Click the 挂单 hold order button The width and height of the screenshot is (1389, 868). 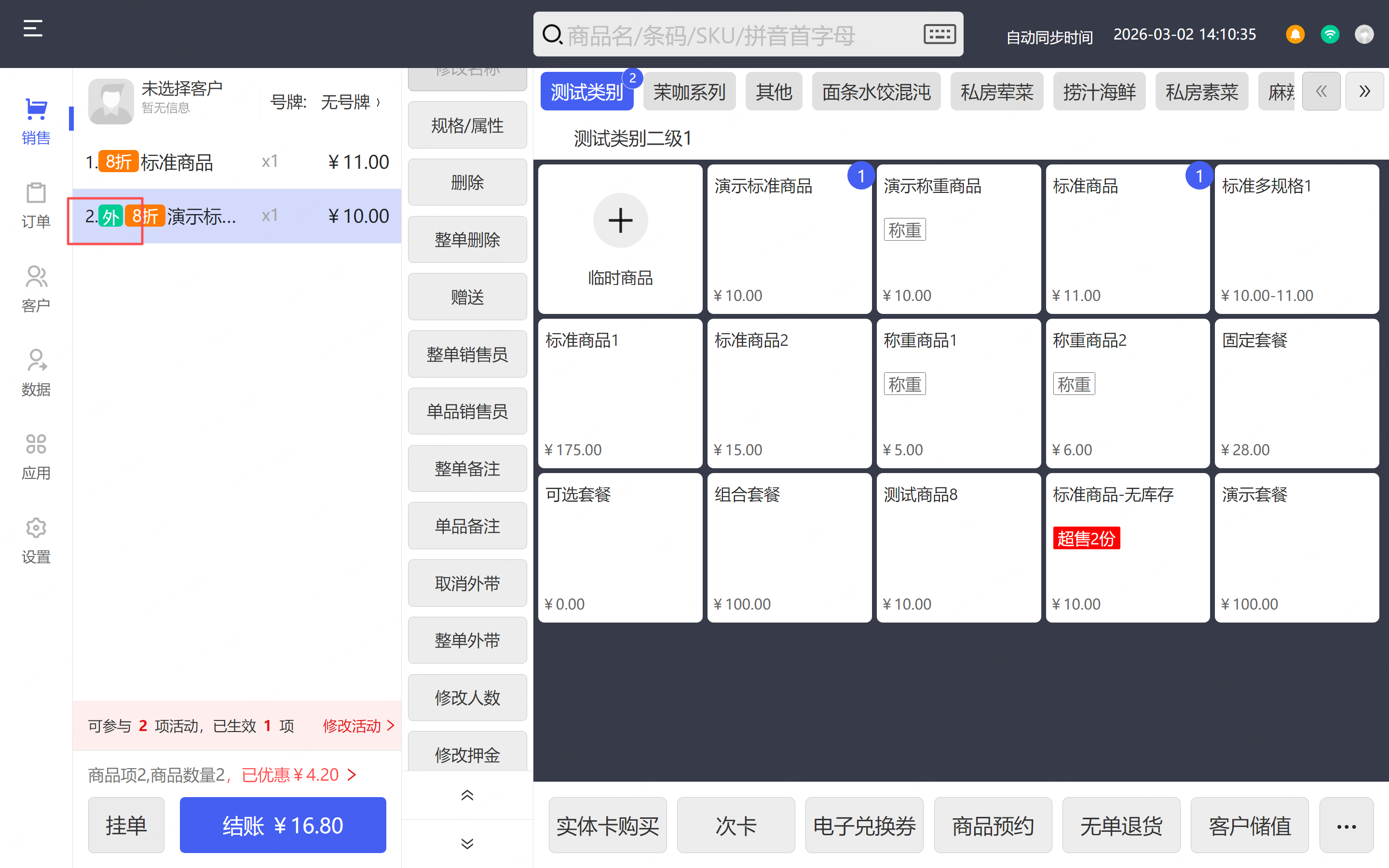[x=126, y=825]
